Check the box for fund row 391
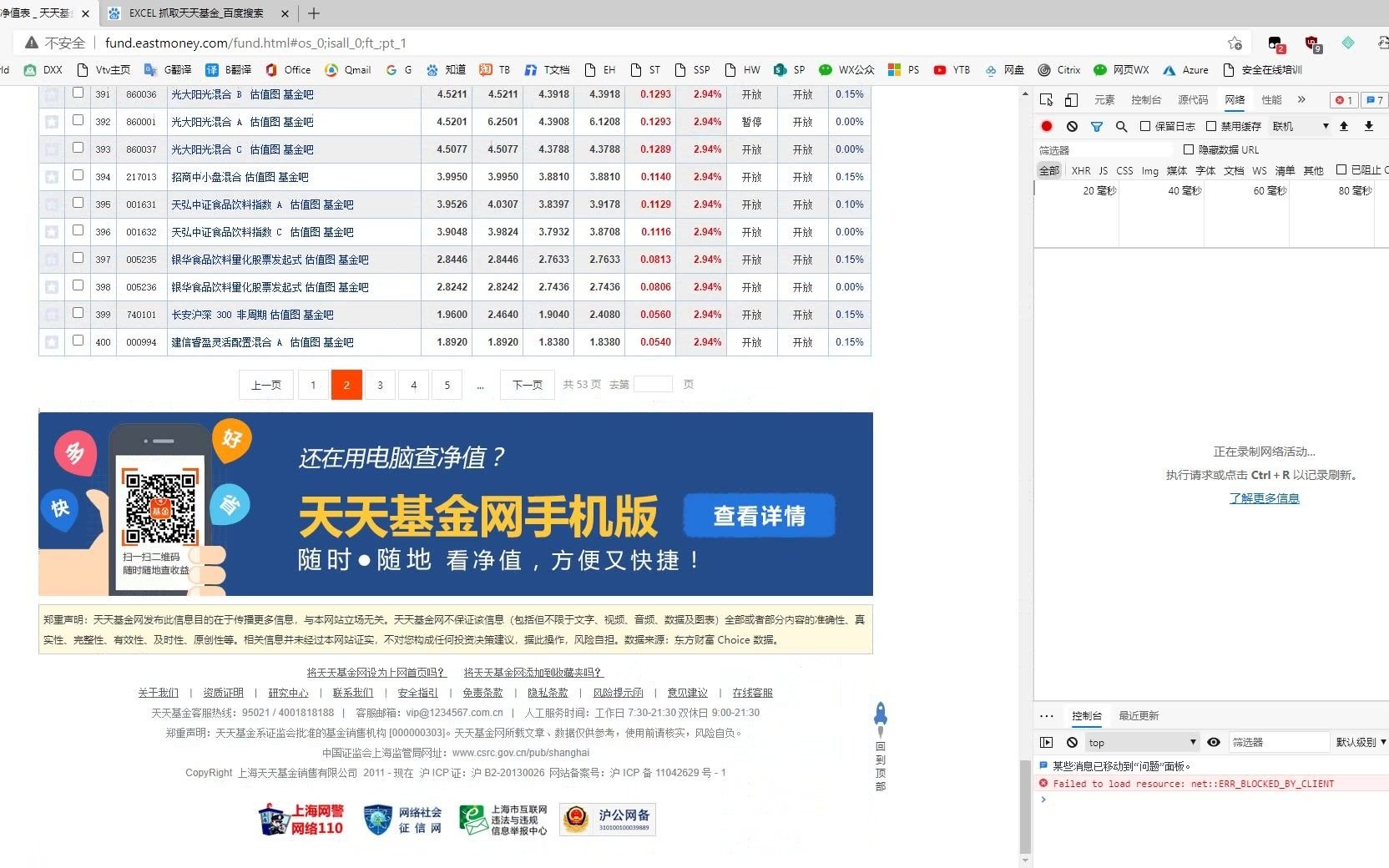The image size is (1389, 868). [x=78, y=93]
